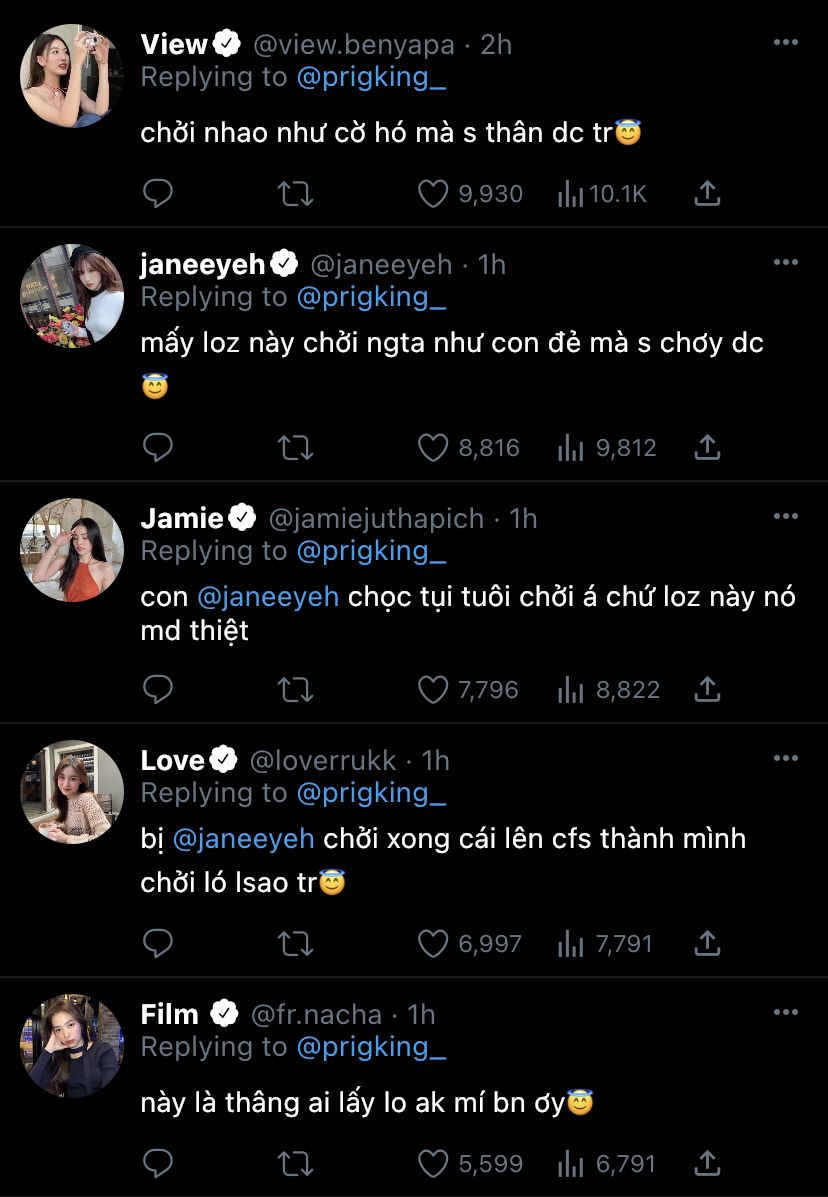This screenshot has width=828, height=1197.
Task: Open @prigking_ link in Love's tweet header
Action: pos(371,793)
